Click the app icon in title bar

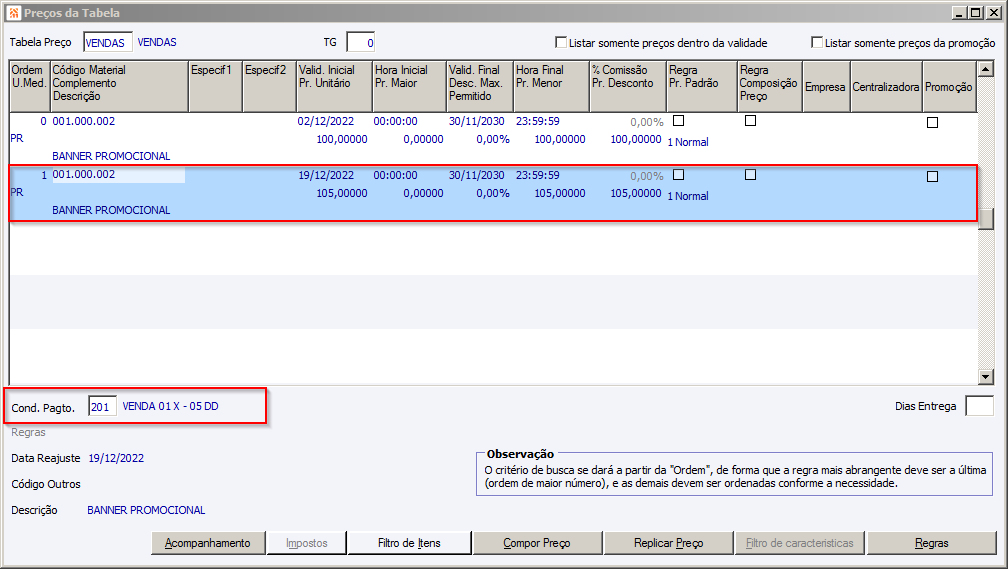[x=12, y=12]
